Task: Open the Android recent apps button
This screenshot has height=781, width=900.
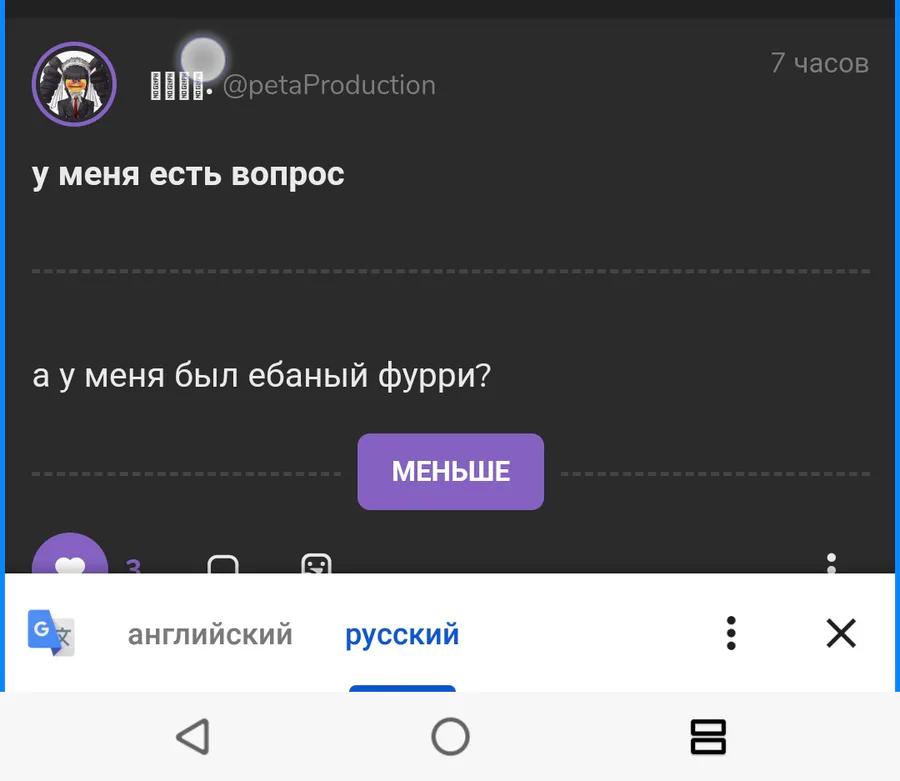Action: coord(708,737)
